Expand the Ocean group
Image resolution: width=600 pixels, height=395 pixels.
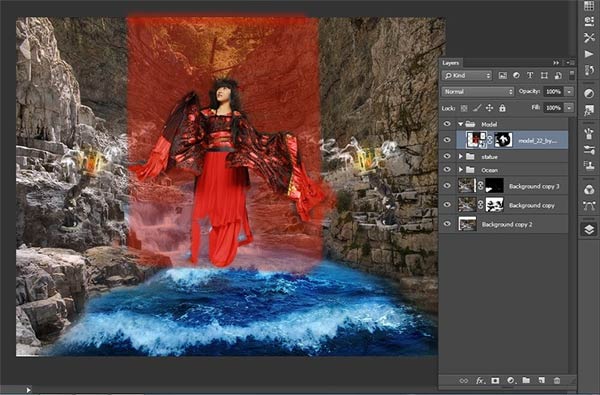coord(461,170)
